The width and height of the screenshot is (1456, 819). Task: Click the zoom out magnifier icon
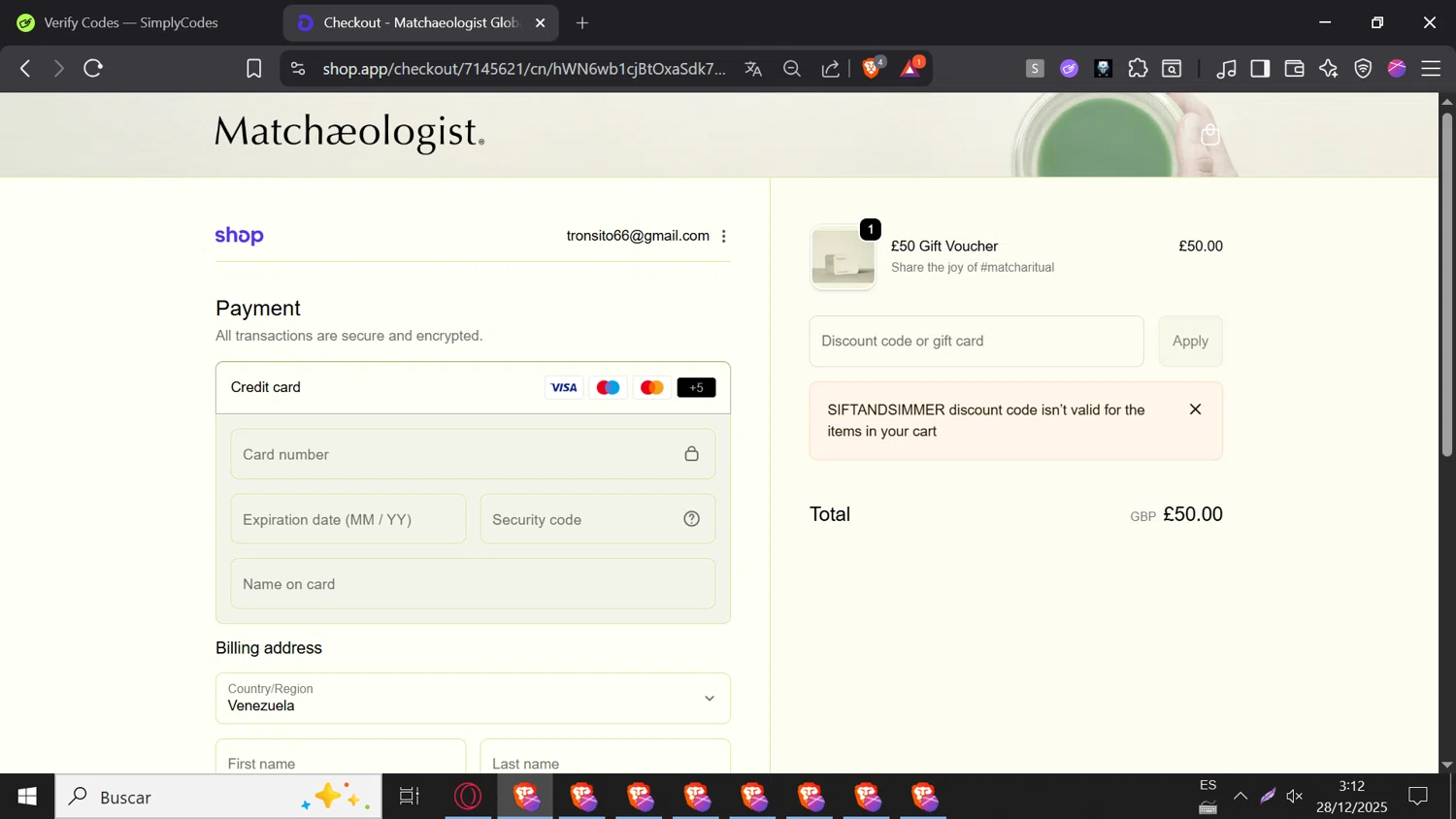click(x=792, y=69)
